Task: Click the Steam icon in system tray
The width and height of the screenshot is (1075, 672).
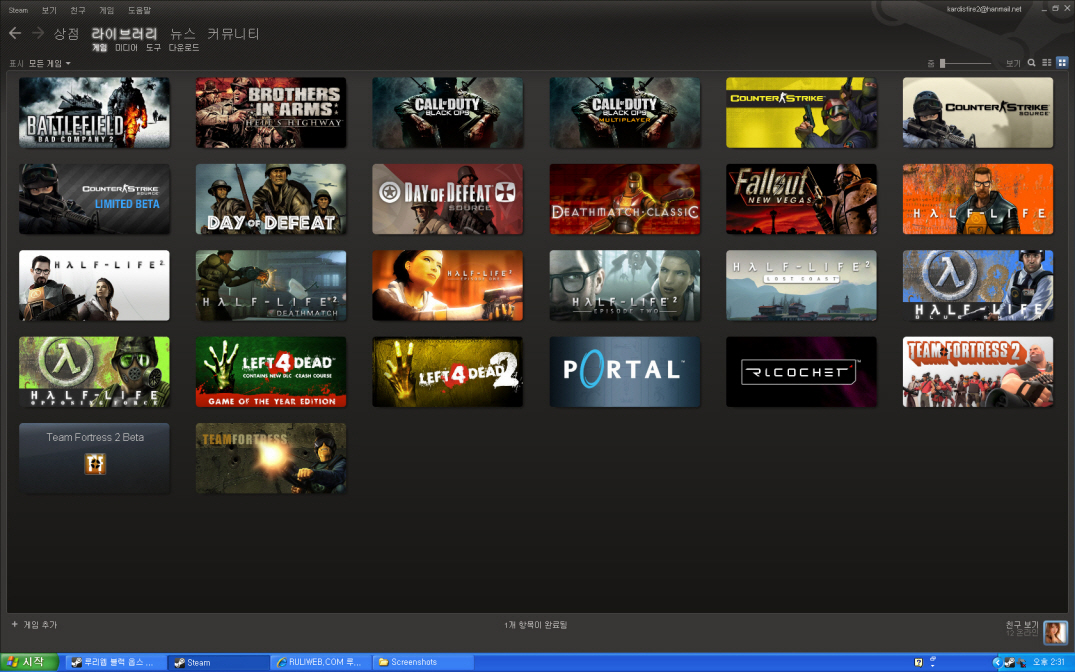Action: click(1010, 662)
